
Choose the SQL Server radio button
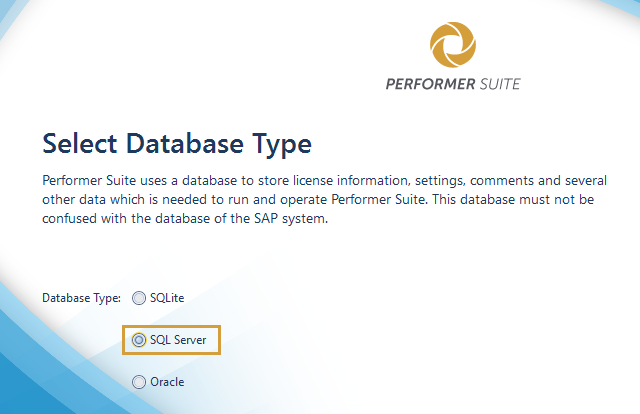click(139, 340)
